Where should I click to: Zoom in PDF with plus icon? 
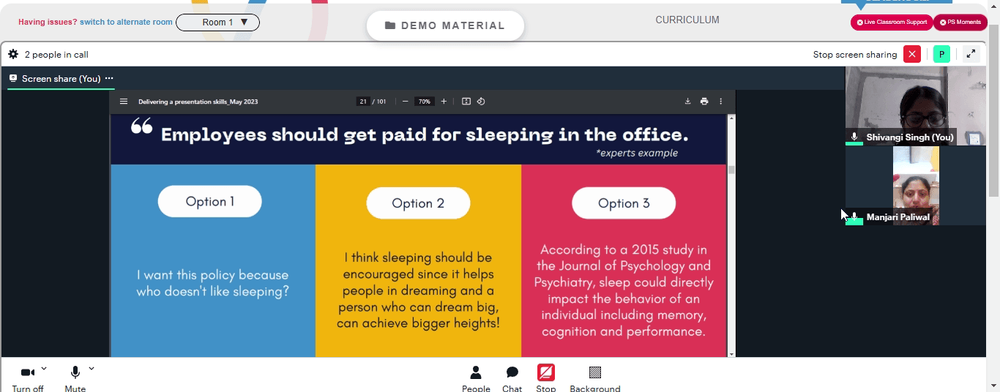click(444, 101)
